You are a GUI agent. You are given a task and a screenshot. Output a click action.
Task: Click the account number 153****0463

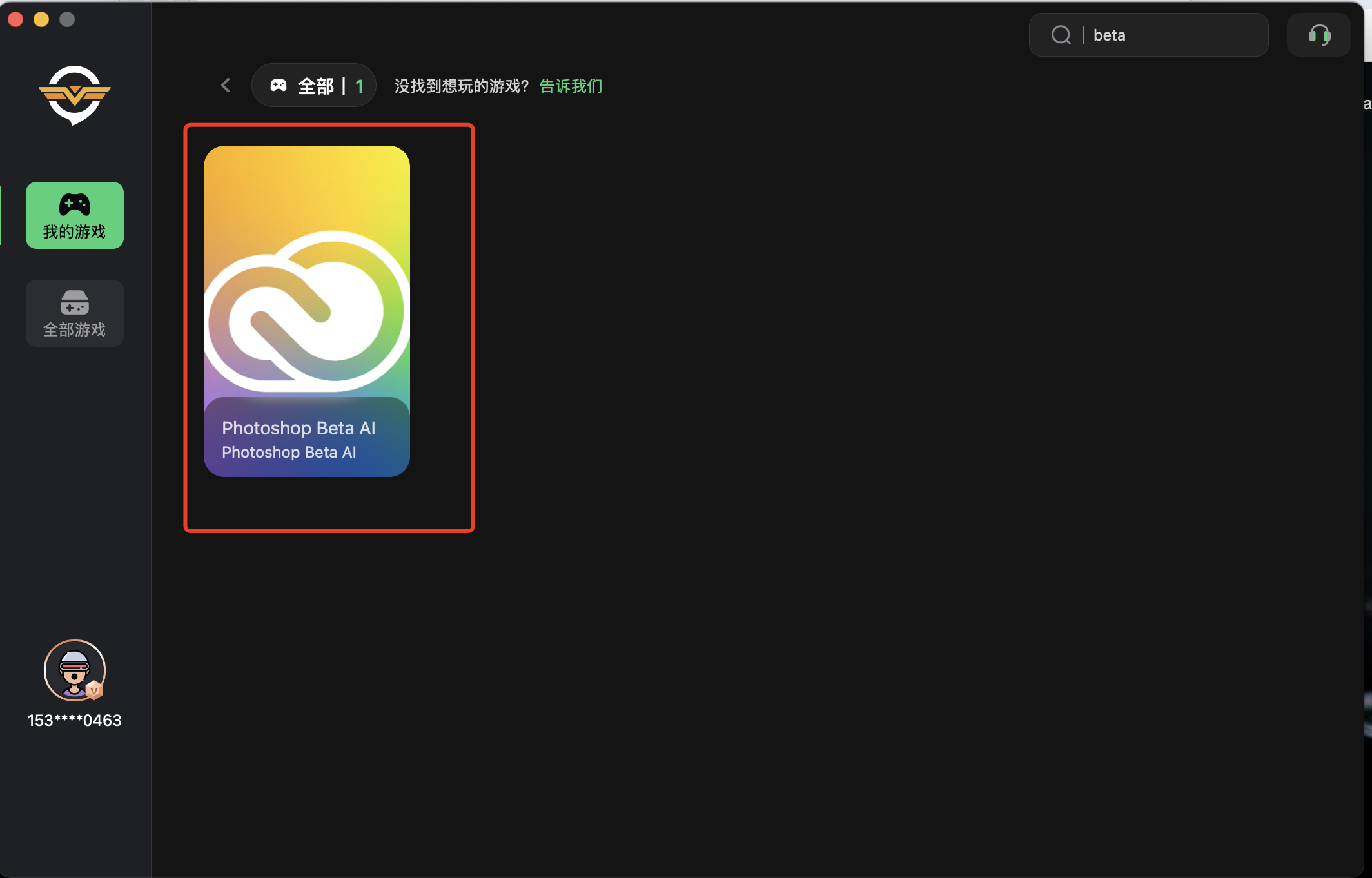click(75, 720)
